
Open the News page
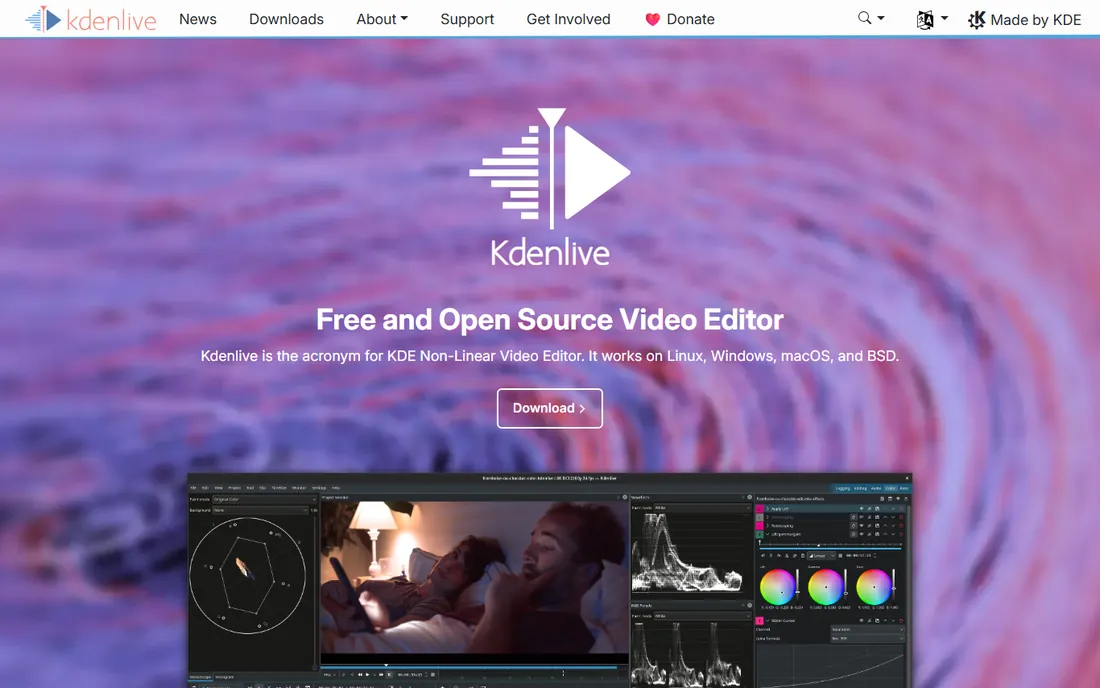198,19
